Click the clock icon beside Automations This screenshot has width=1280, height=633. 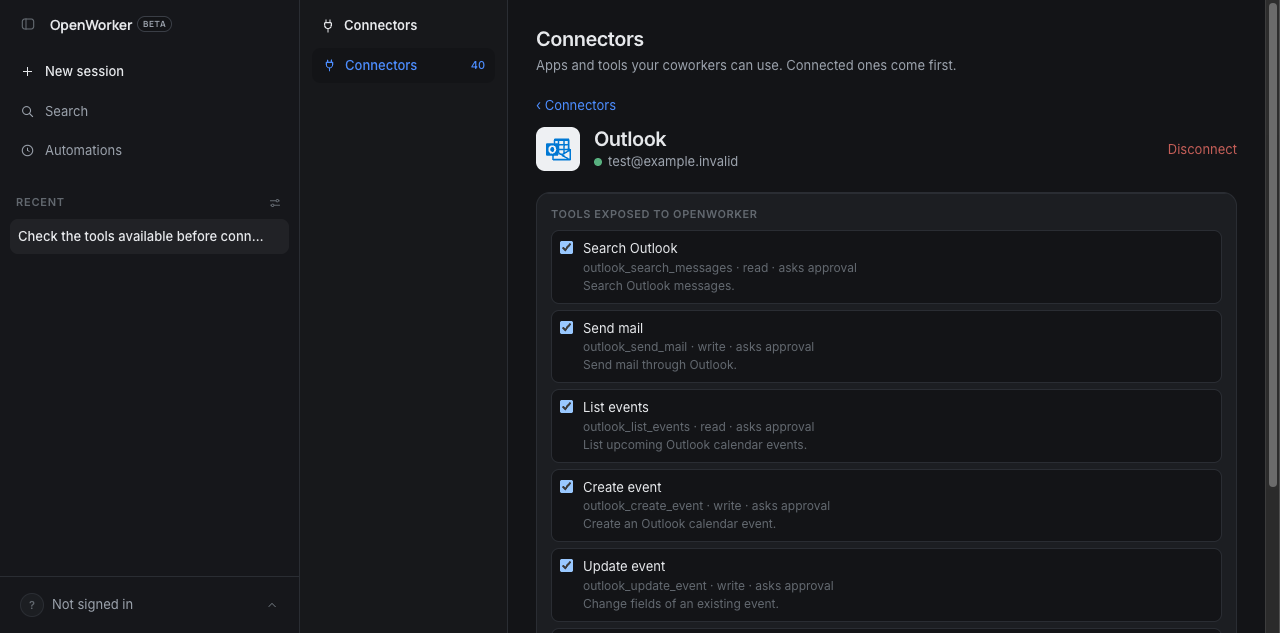pos(28,151)
